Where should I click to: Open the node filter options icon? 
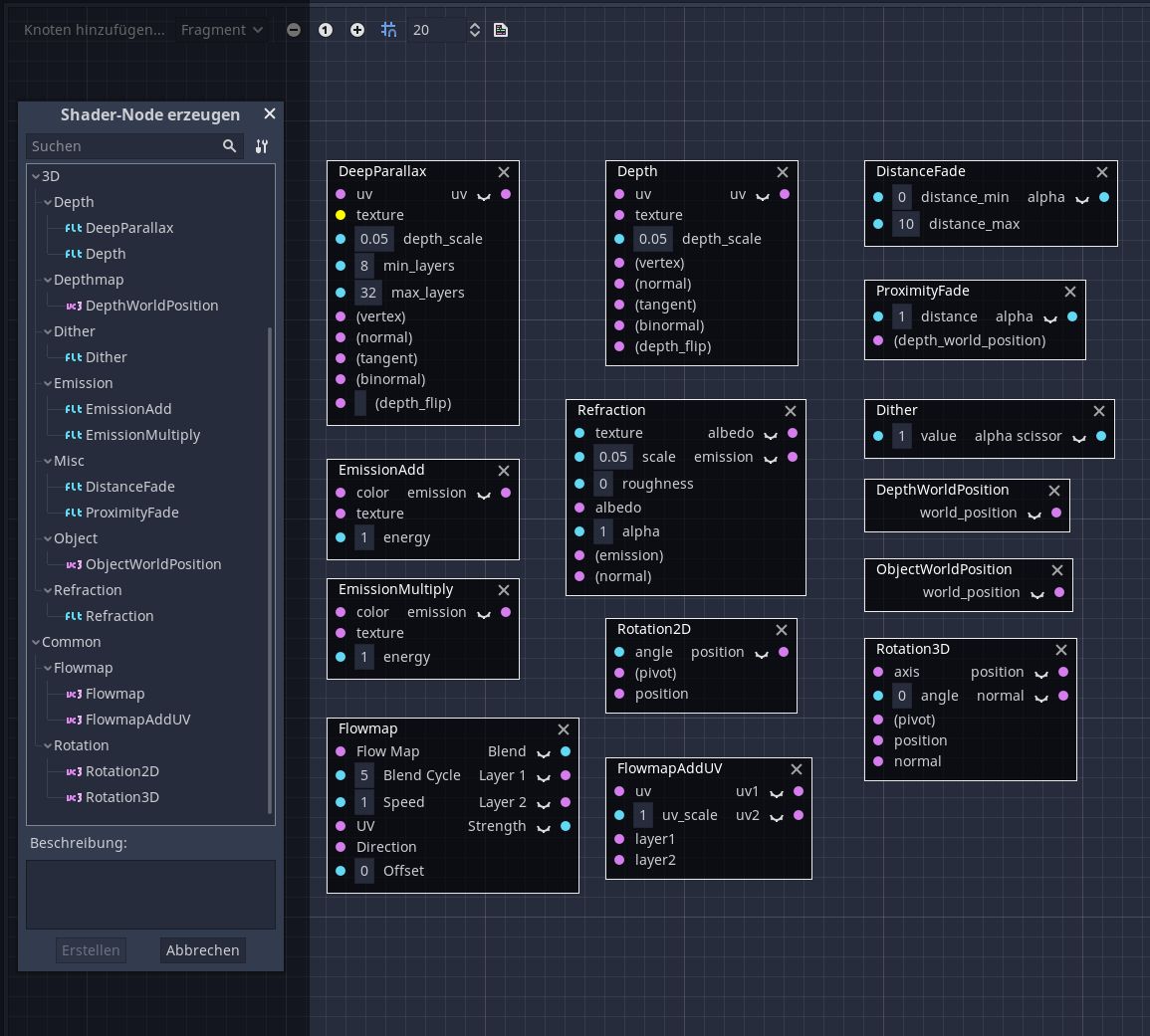(261, 145)
